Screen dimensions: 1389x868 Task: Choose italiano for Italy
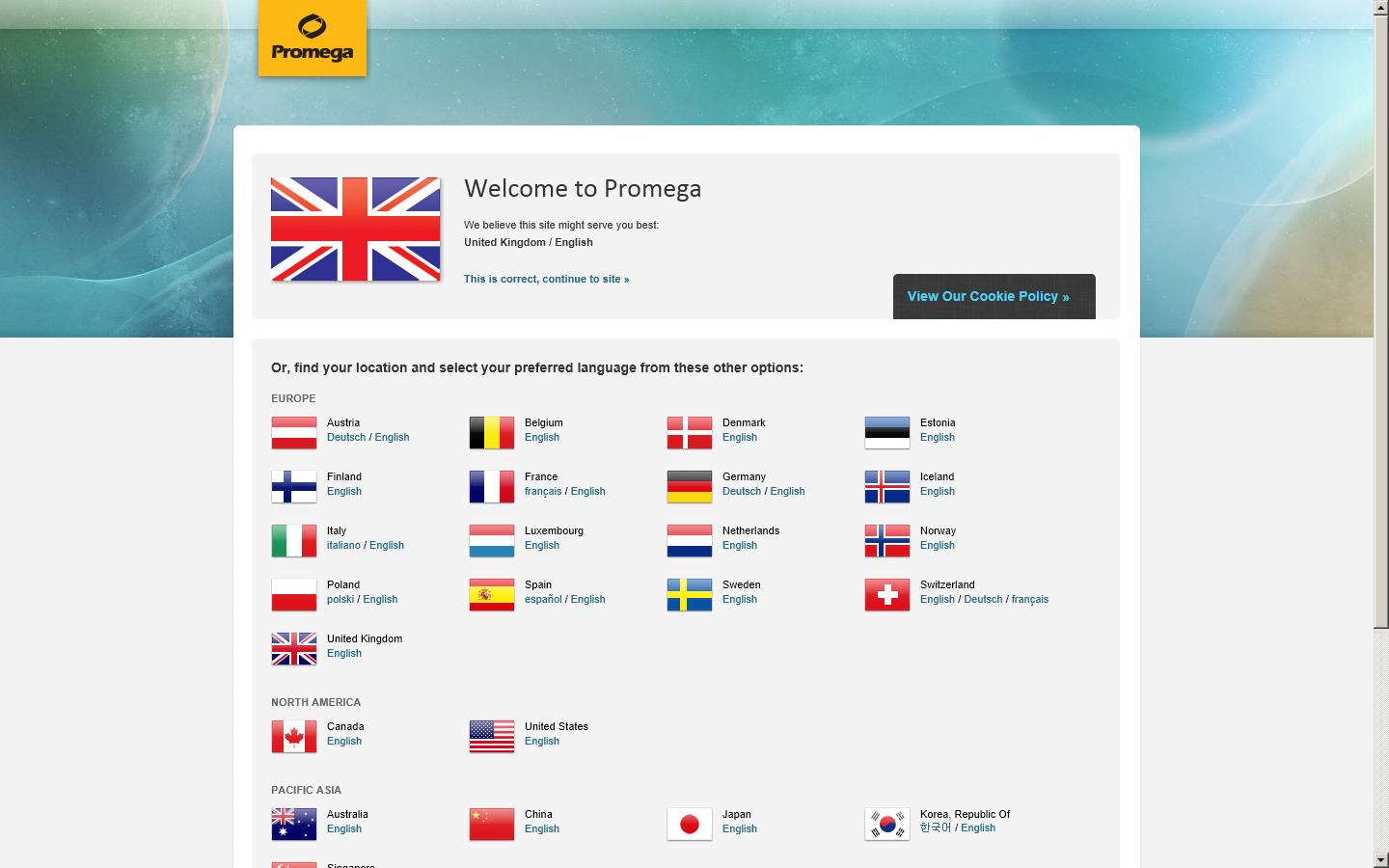342,545
